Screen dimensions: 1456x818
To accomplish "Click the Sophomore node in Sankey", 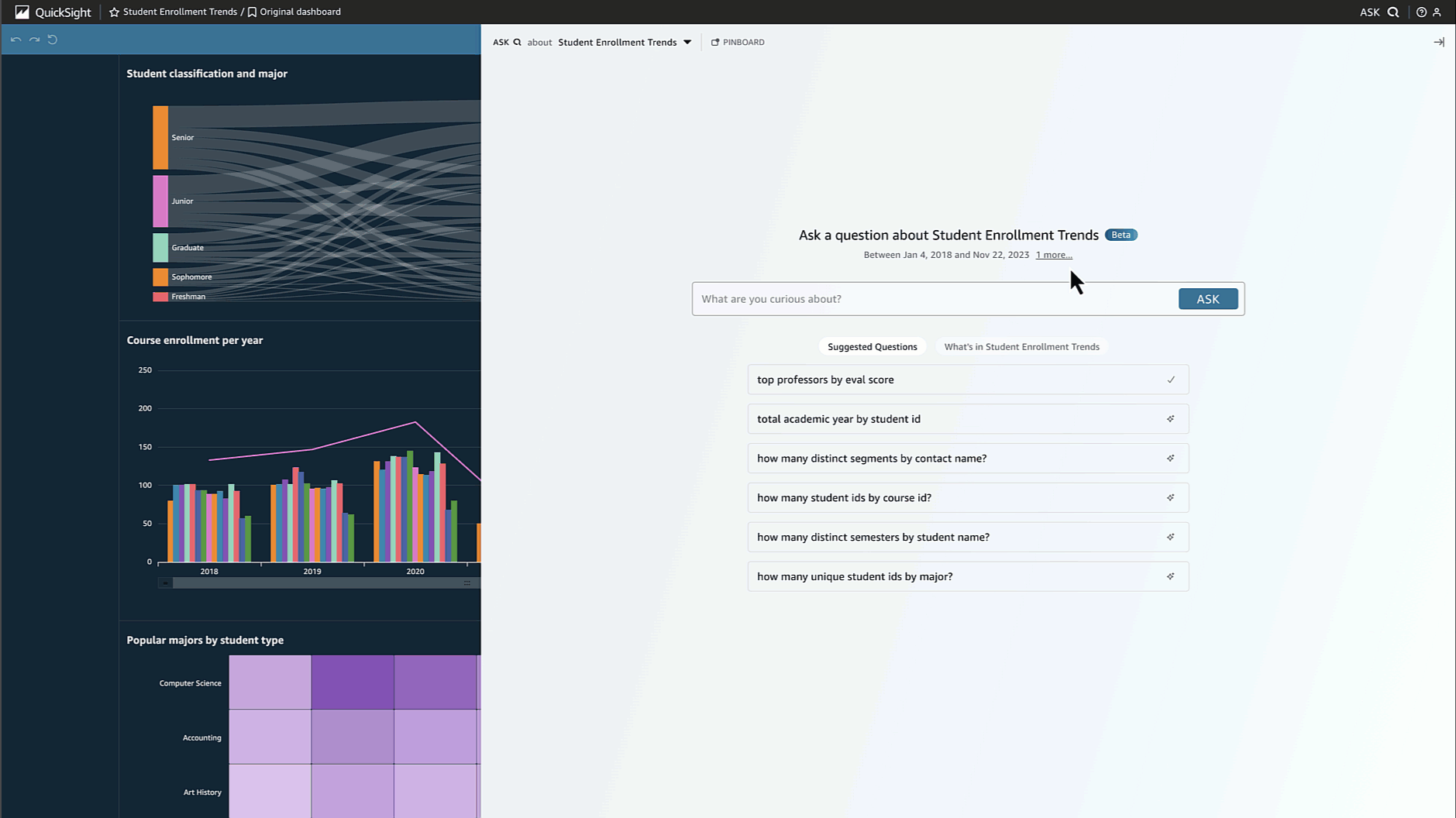I will 160,277.
